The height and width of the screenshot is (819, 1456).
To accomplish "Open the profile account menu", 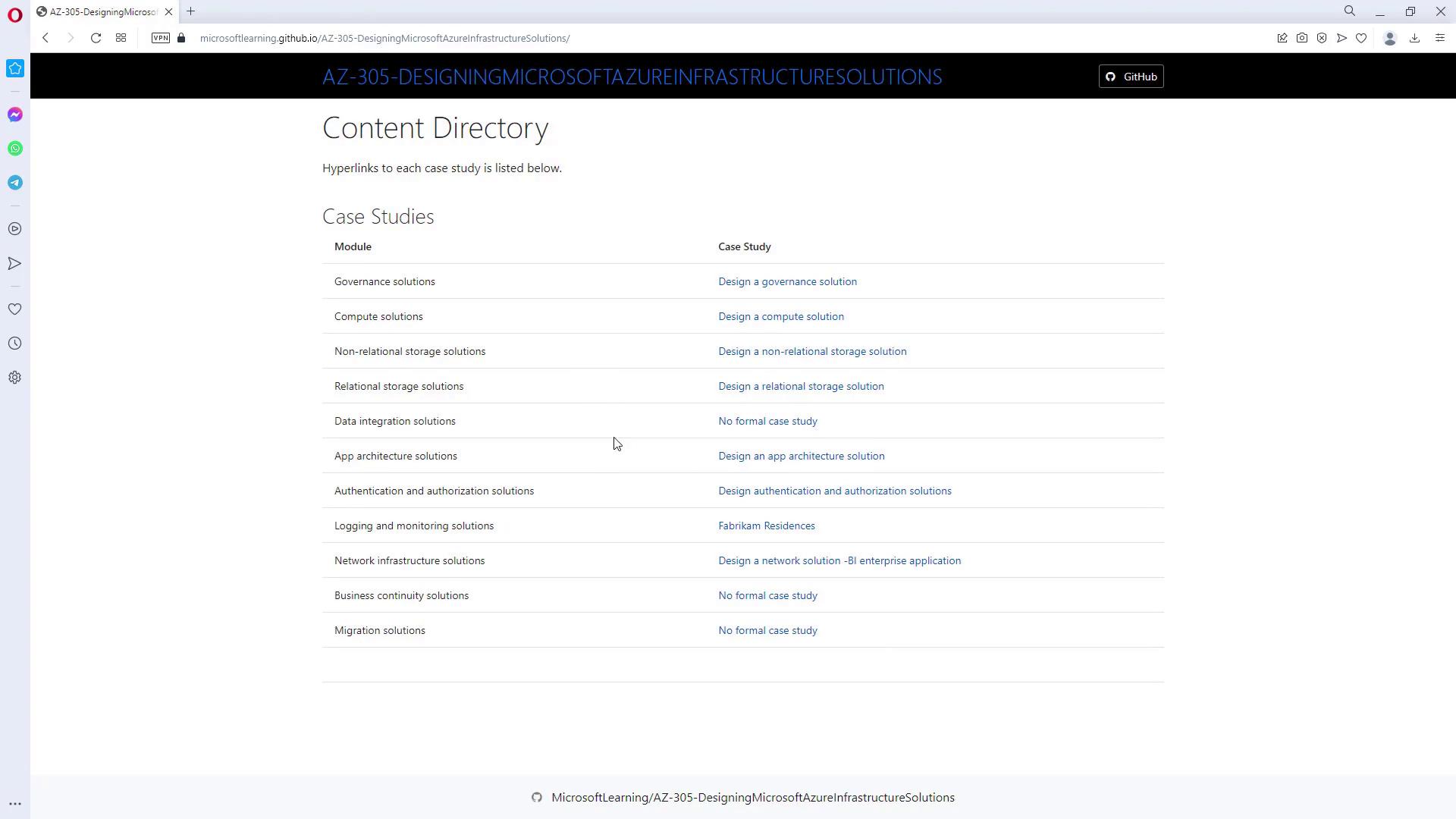I will click(1390, 38).
